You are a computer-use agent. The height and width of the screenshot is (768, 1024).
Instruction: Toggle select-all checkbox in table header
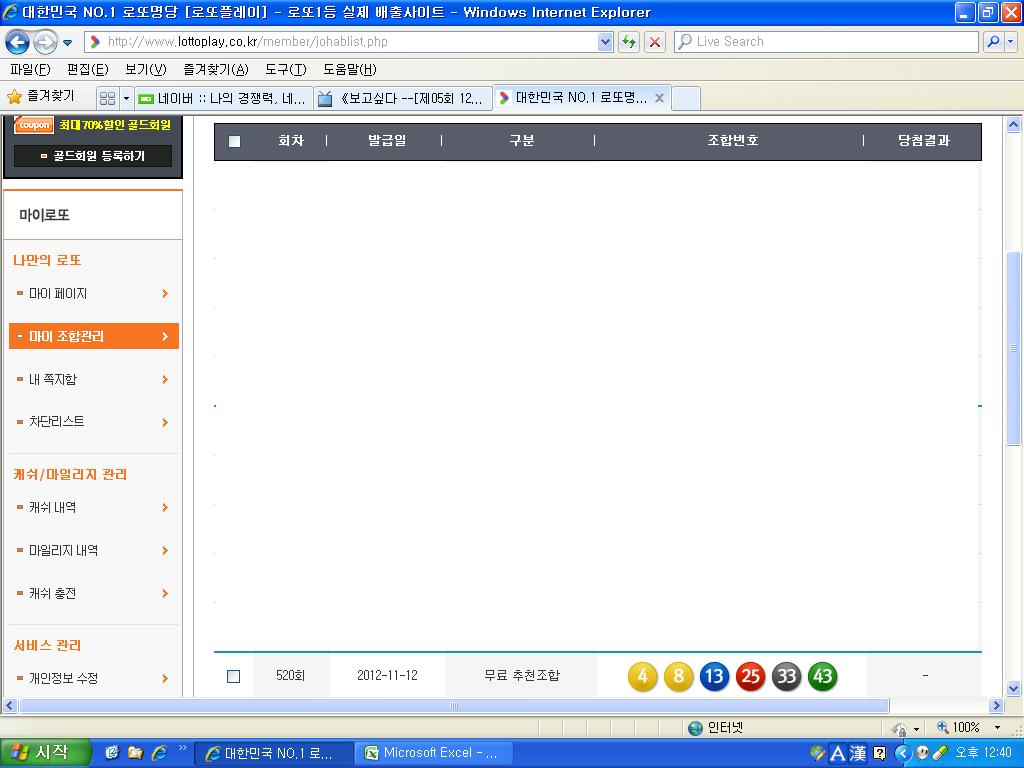[x=234, y=141]
